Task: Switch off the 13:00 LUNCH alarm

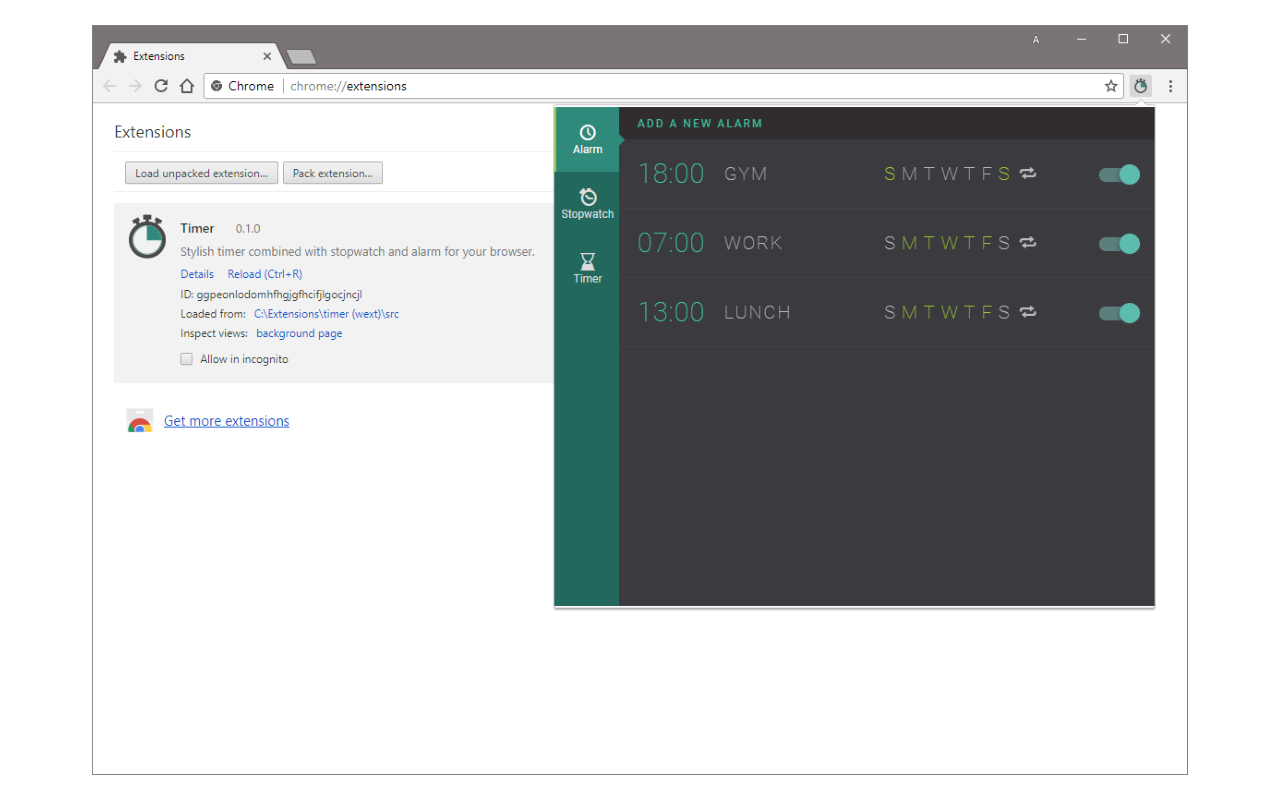Action: tap(1119, 313)
